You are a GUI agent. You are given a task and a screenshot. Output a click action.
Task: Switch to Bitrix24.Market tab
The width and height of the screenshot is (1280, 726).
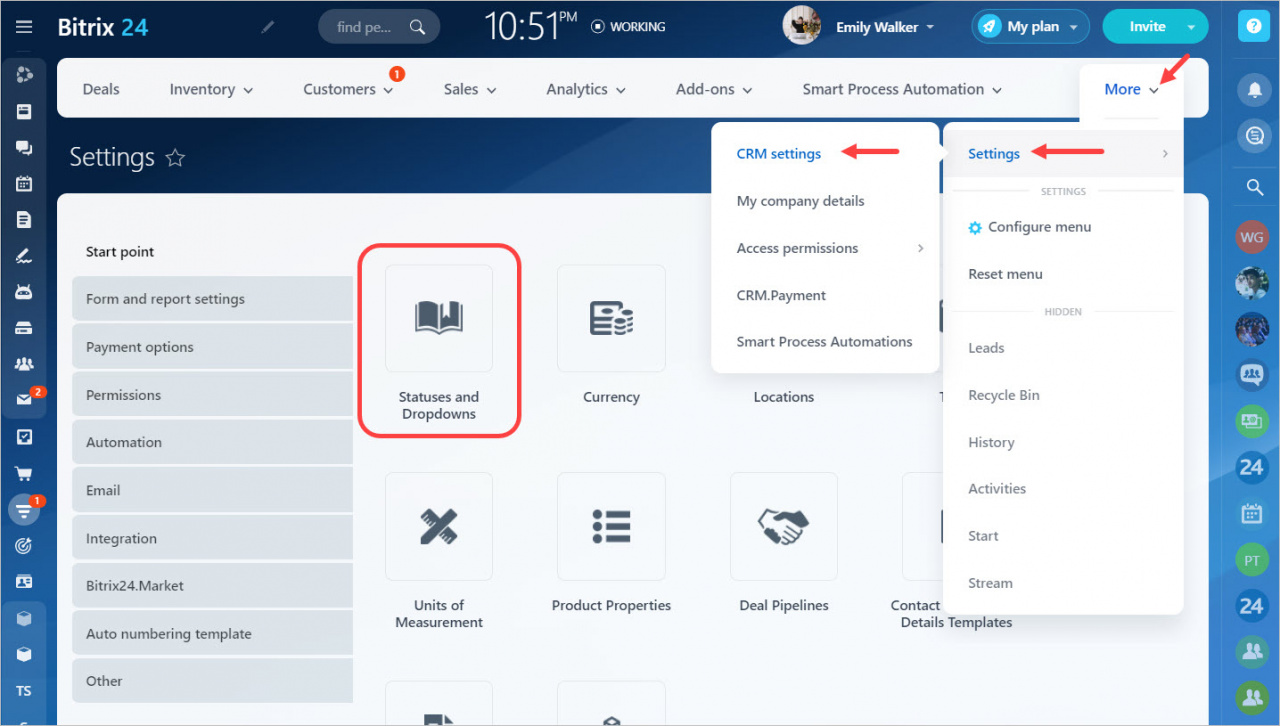click(212, 586)
